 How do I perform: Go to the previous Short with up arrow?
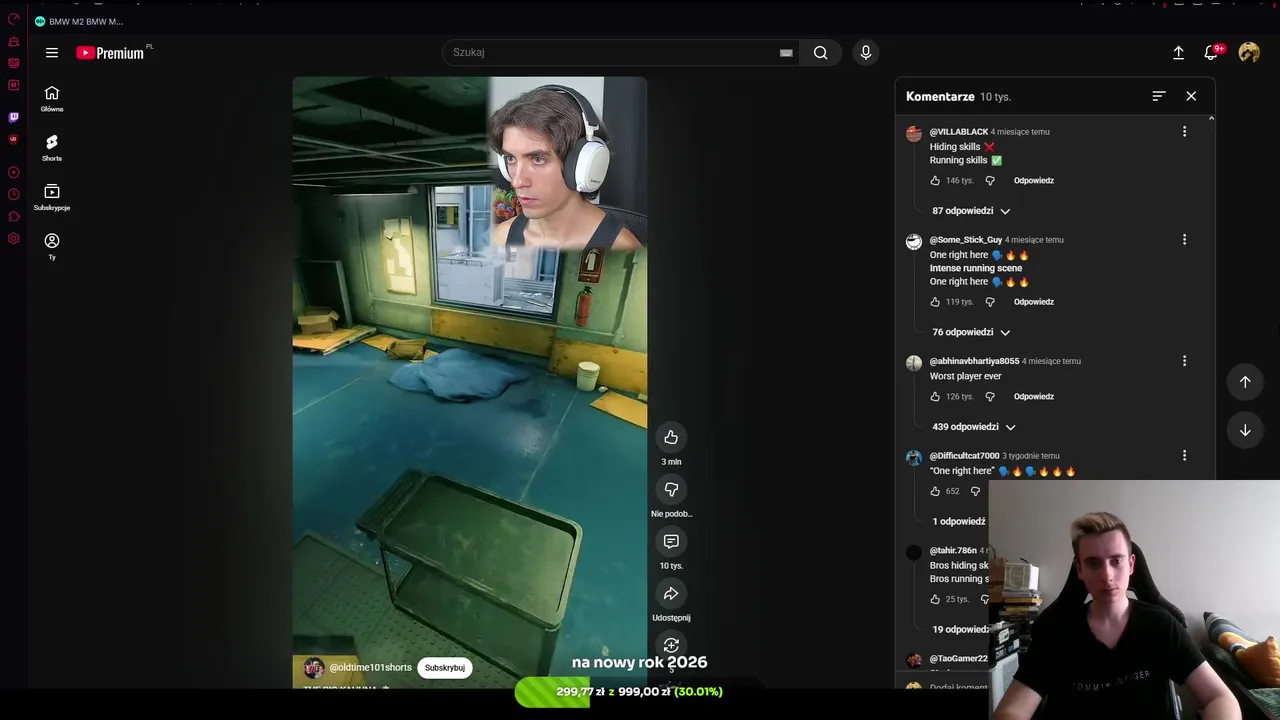[1245, 382]
